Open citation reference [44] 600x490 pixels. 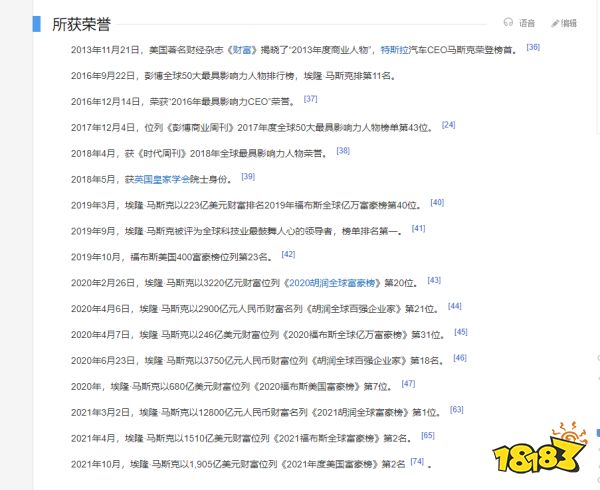(x=455, y=306)
